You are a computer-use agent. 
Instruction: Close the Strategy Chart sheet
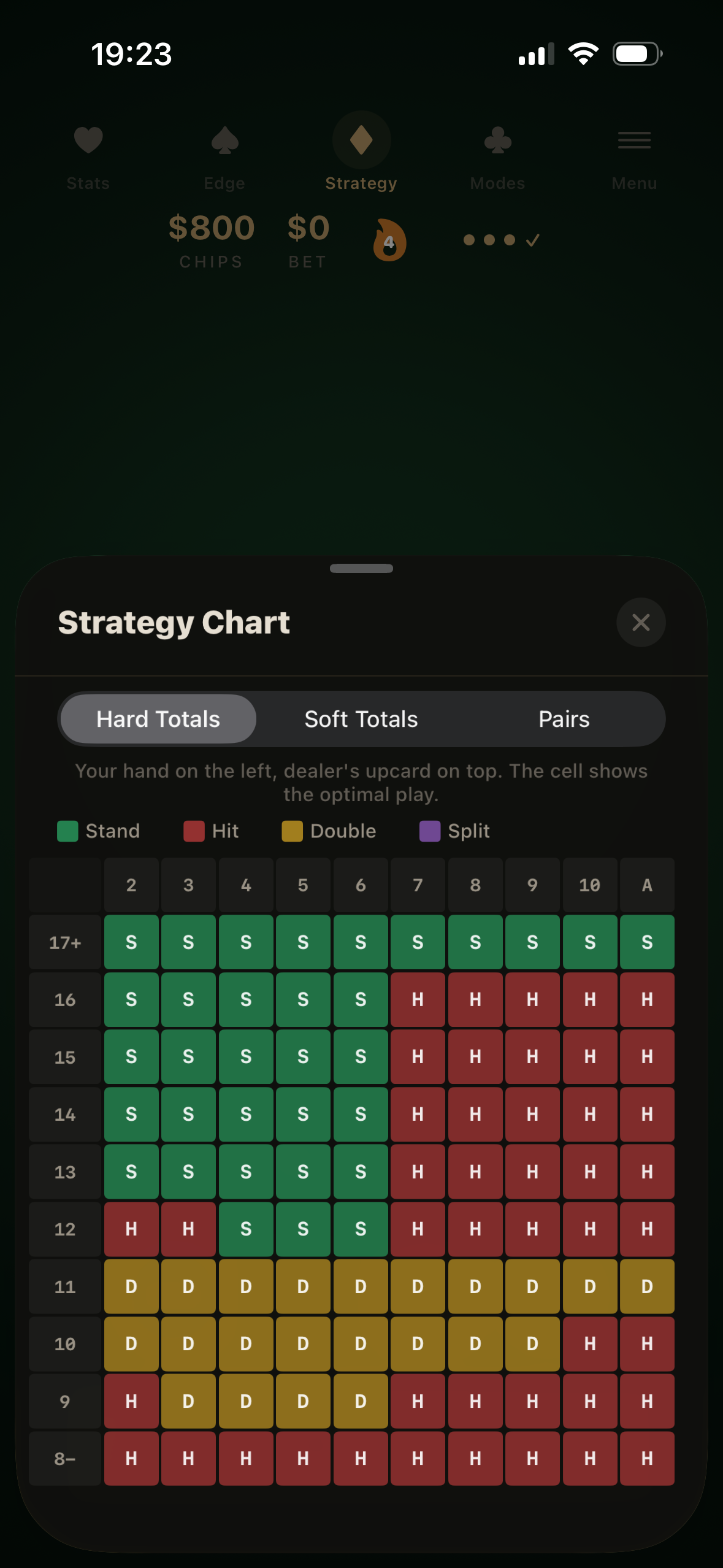[641, 622]
